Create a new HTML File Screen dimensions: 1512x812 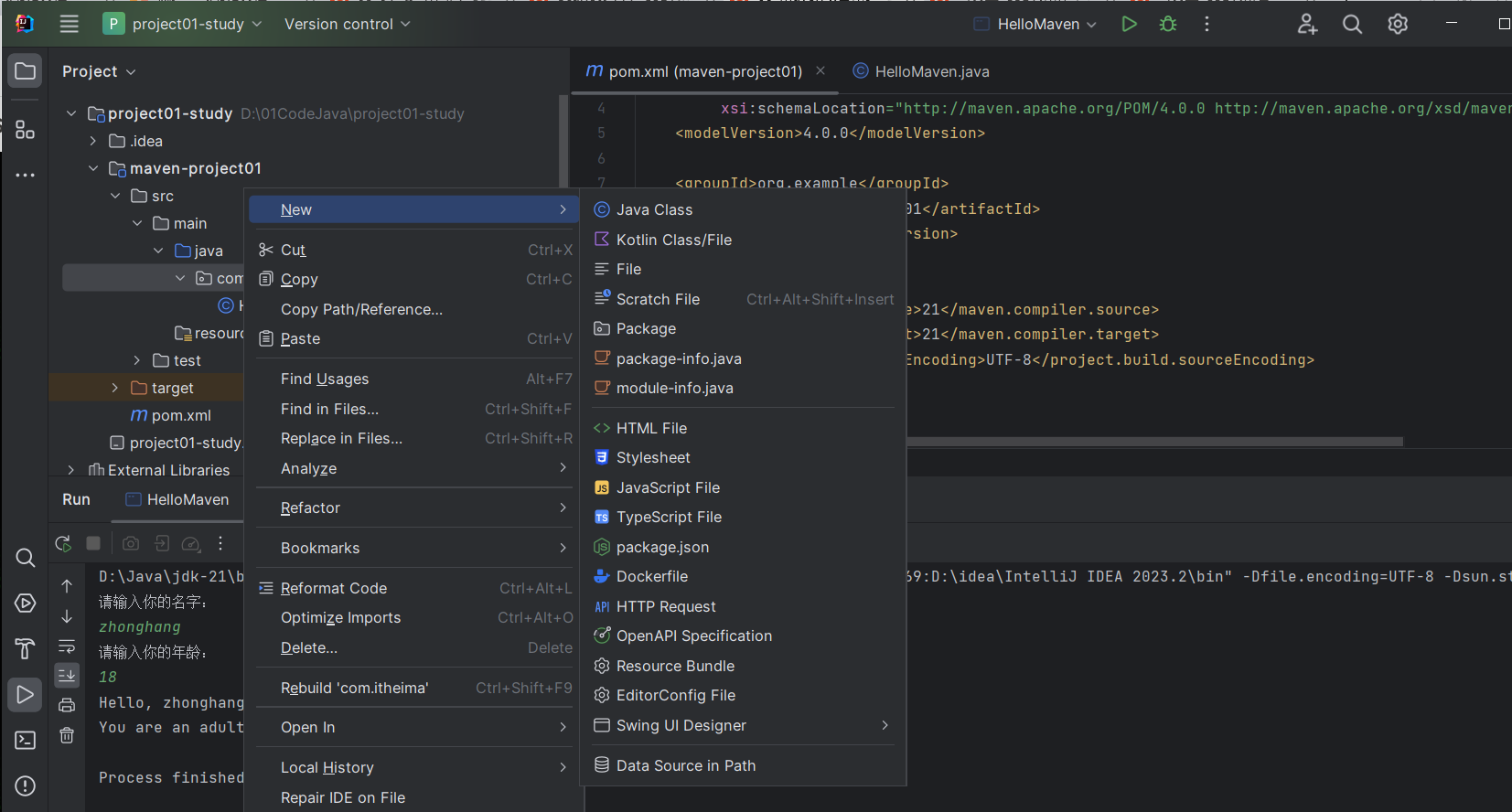[743, 428]
